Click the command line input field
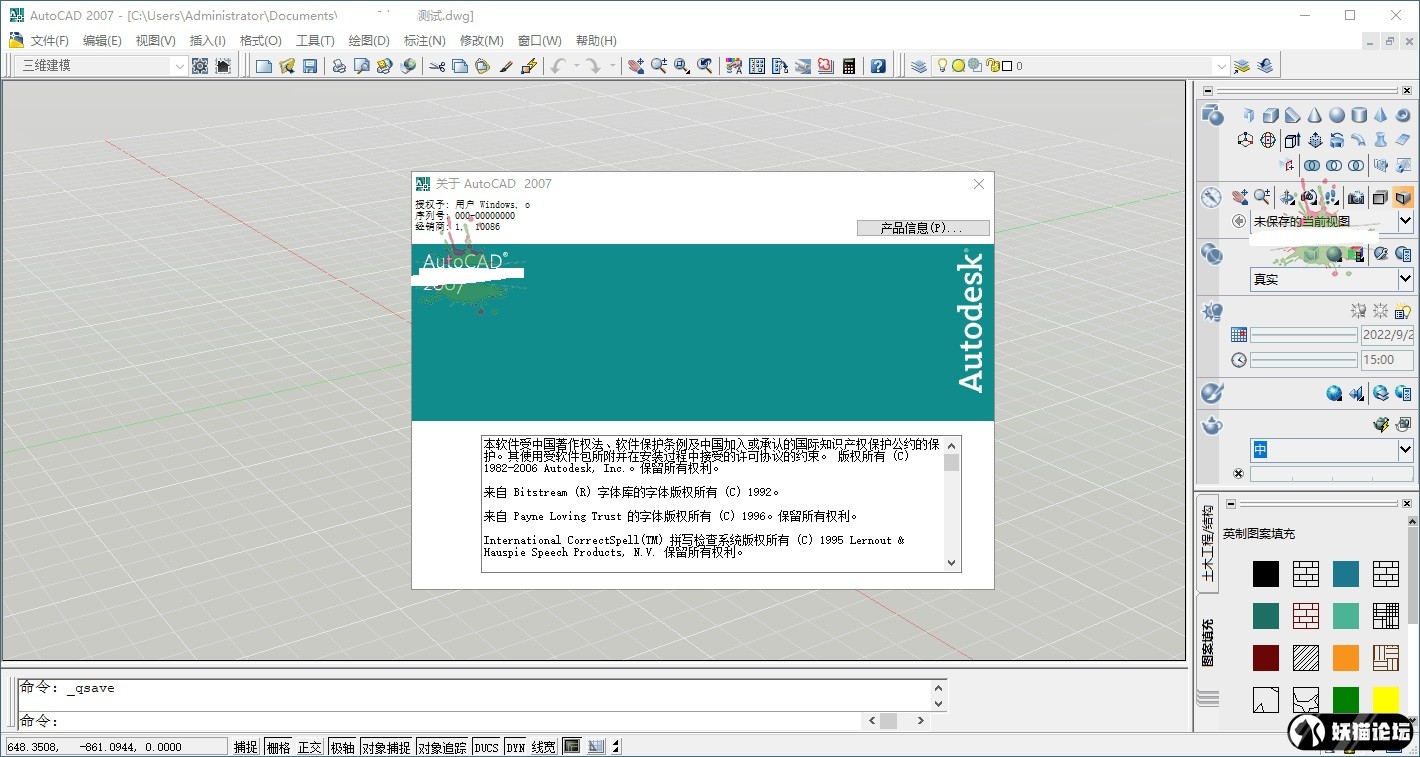Image resolution: width=1420 pixels, height=757 pixels. coord(440,721)
